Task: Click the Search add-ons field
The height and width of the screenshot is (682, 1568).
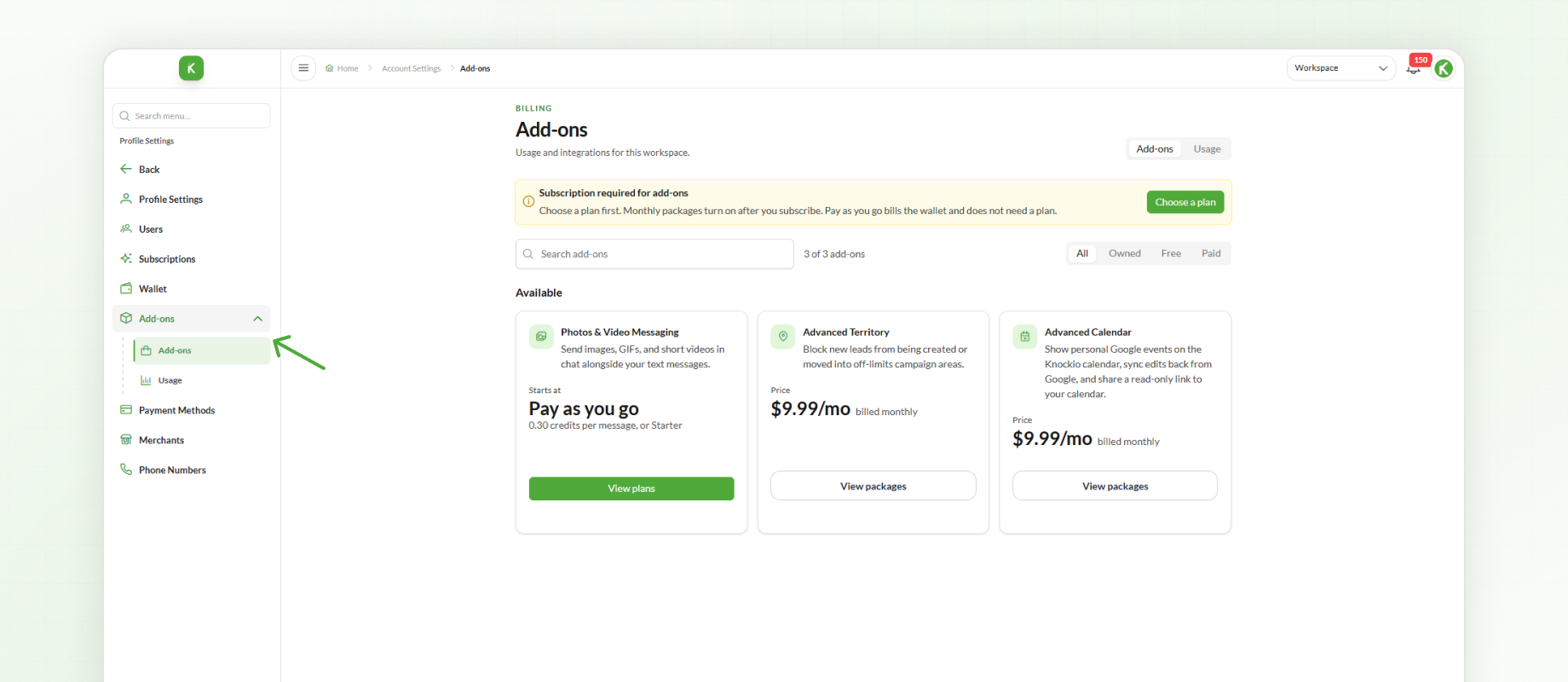Action: tap(654, 254)
